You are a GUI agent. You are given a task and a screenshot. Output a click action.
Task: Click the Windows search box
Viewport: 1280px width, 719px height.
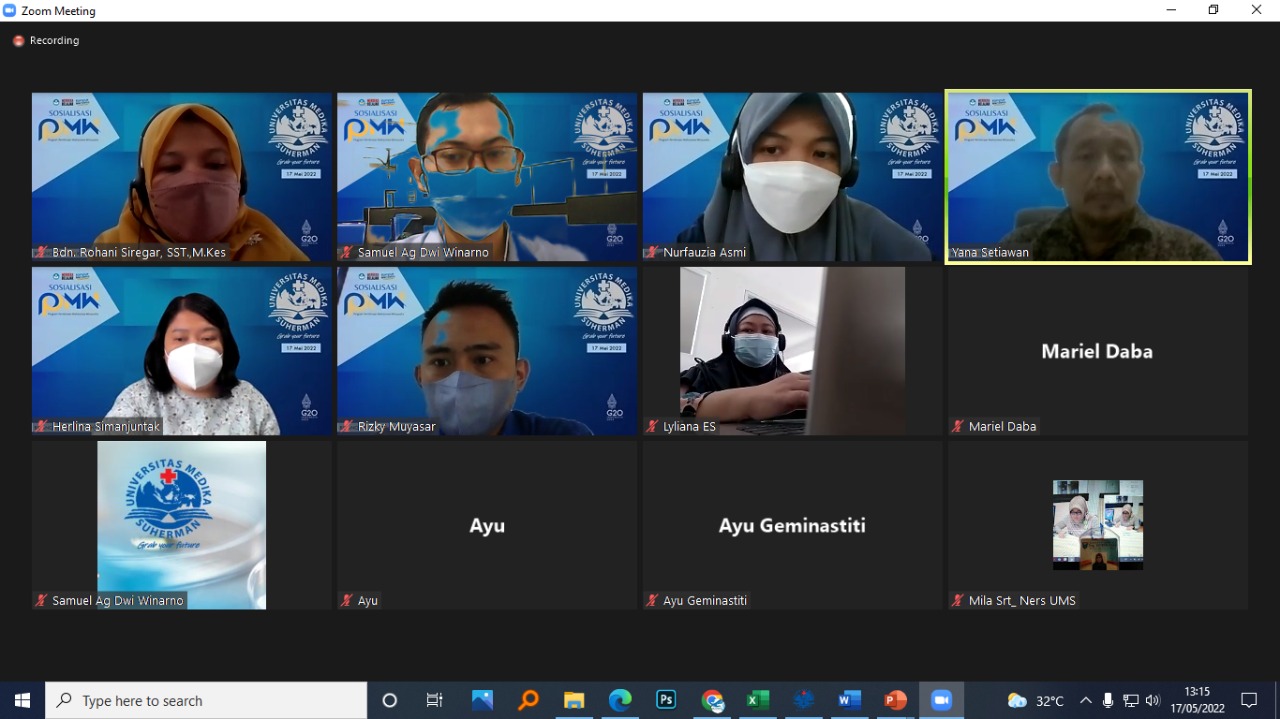[206, 700]
